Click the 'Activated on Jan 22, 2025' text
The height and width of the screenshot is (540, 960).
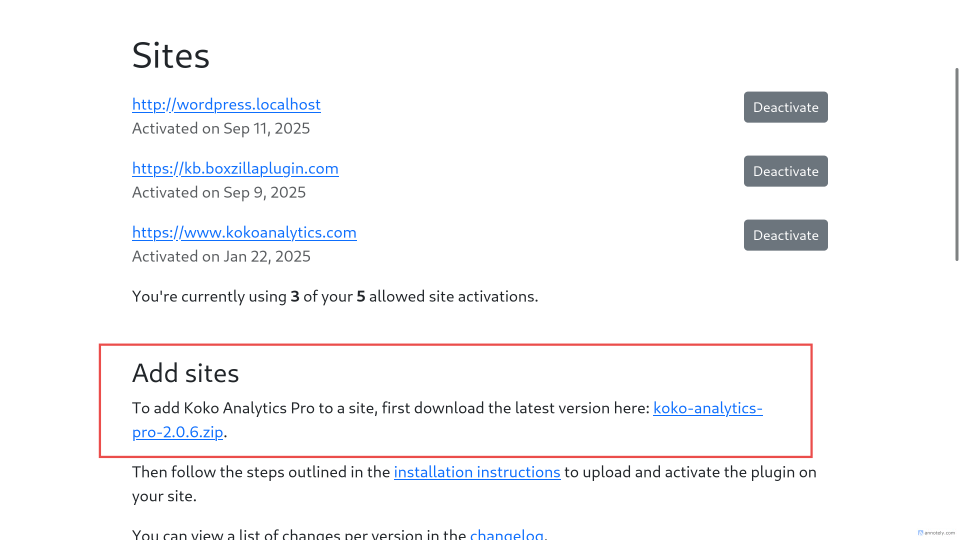pyautogui.click(x=221, y=257)
